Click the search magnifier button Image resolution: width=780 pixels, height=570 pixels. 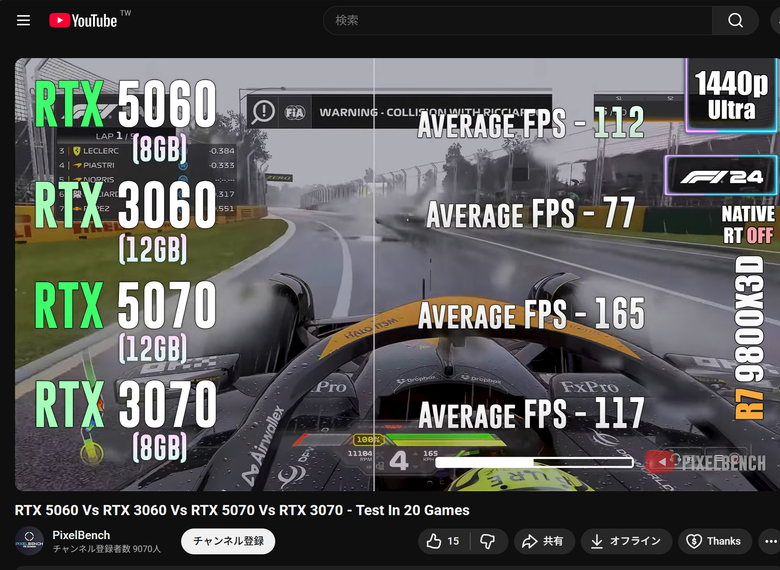pyautogui.click(x=735, y=20)
